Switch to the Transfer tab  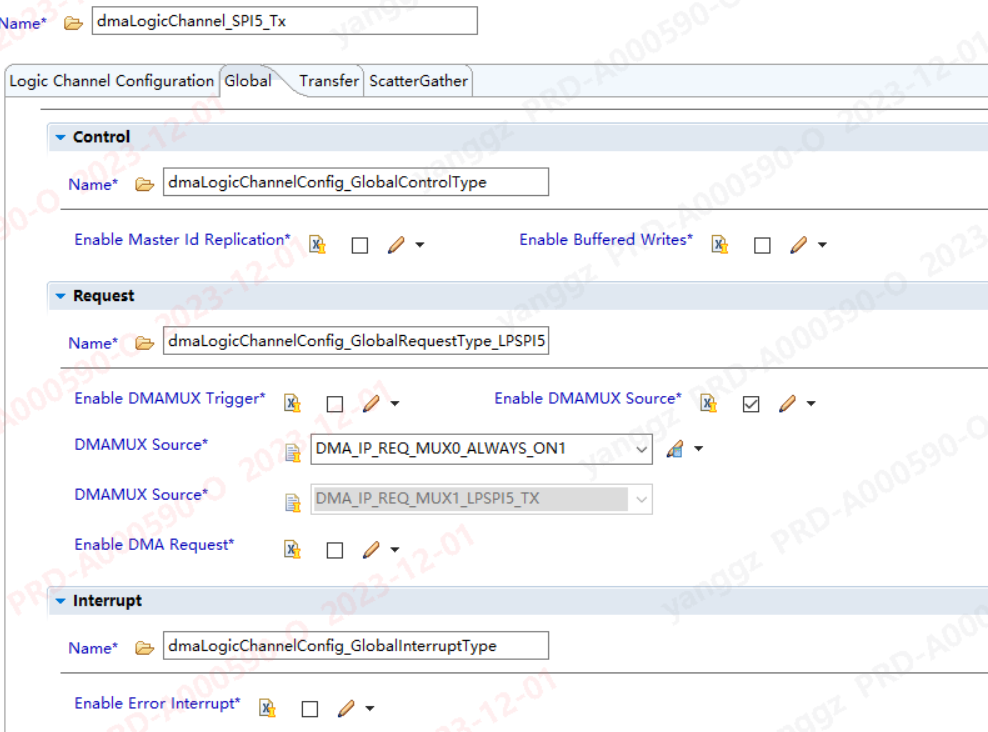329,81
